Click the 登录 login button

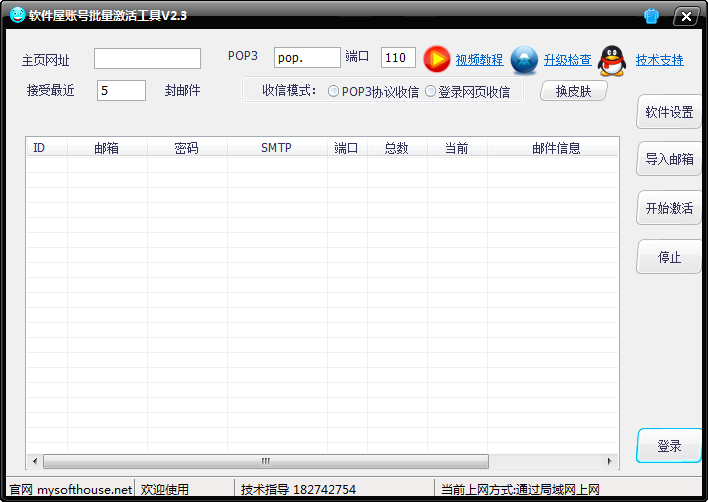click(669, 446)
